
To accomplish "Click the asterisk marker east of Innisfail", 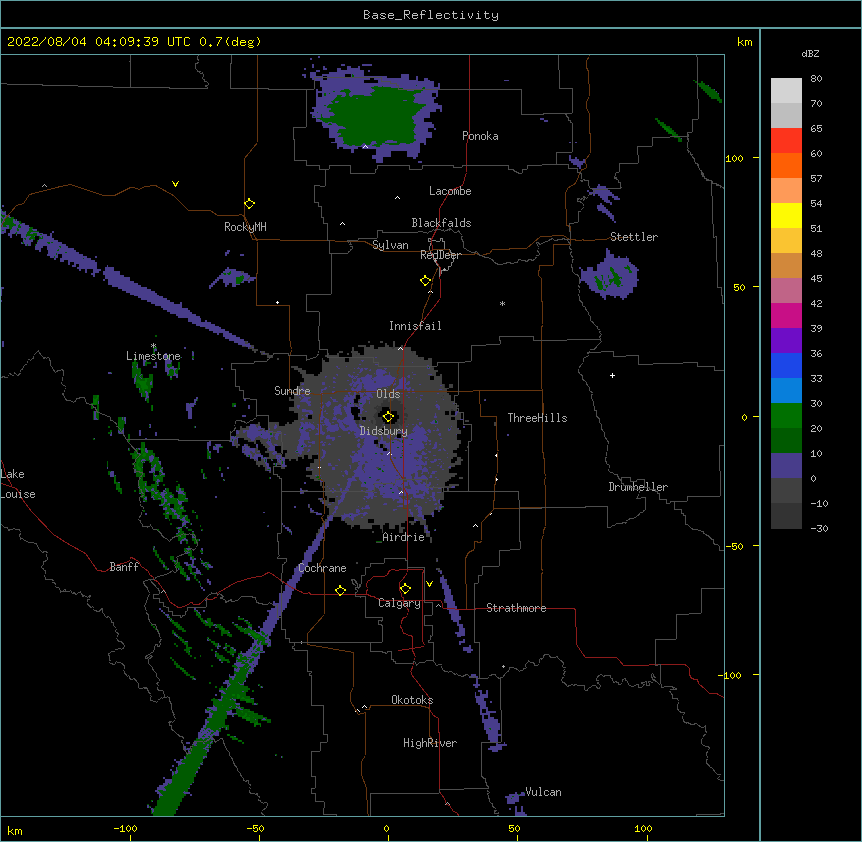I will tap(502, 303).
